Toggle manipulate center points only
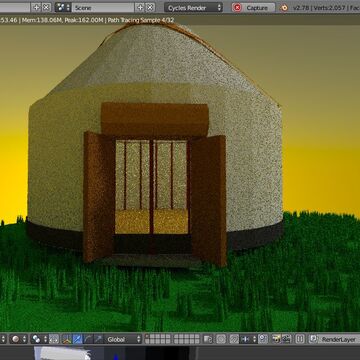The height and width of the screenshot is (360, 360). [54, 339]
